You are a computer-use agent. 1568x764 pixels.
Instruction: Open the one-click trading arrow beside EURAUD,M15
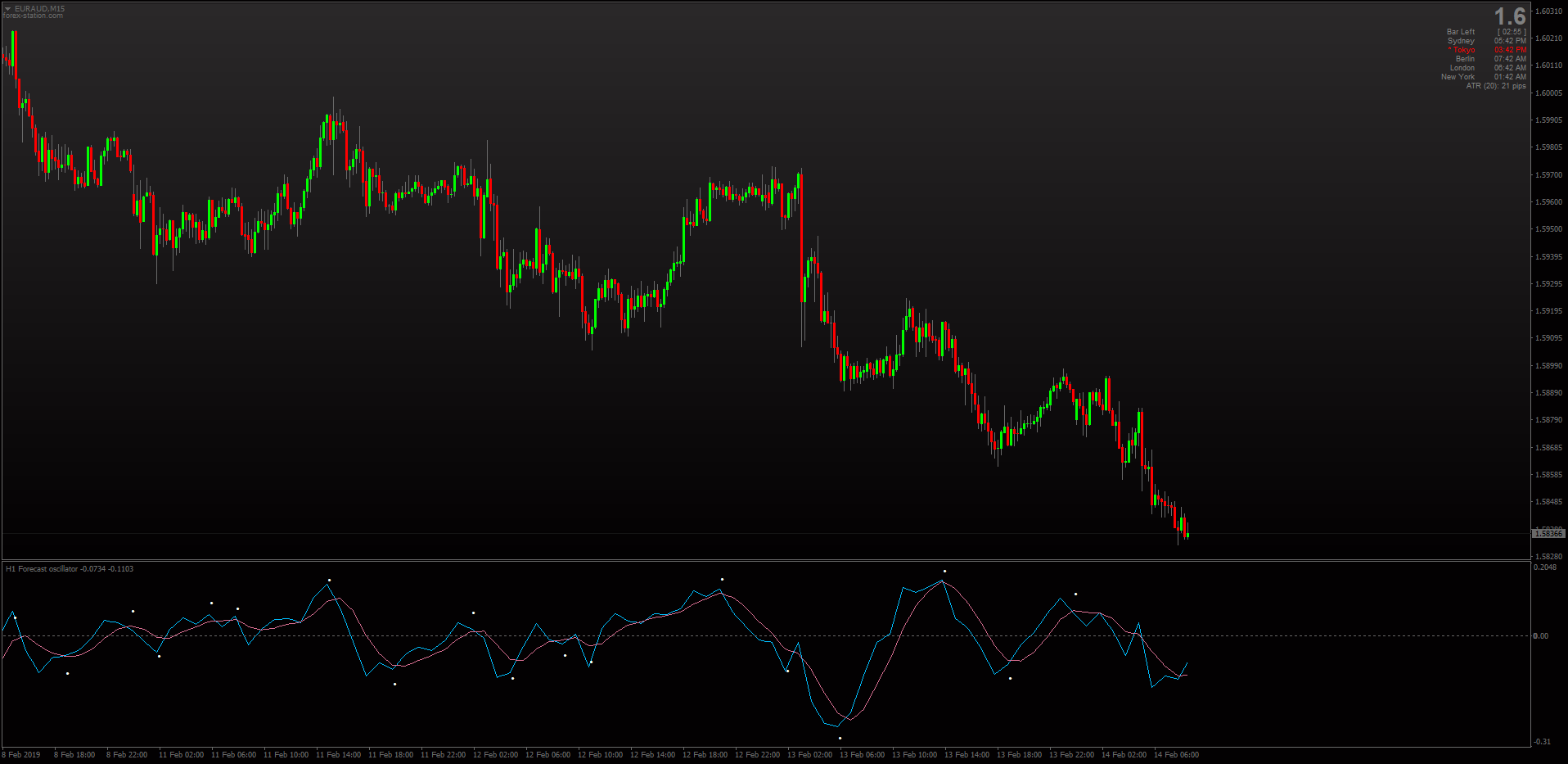(7, 9)
